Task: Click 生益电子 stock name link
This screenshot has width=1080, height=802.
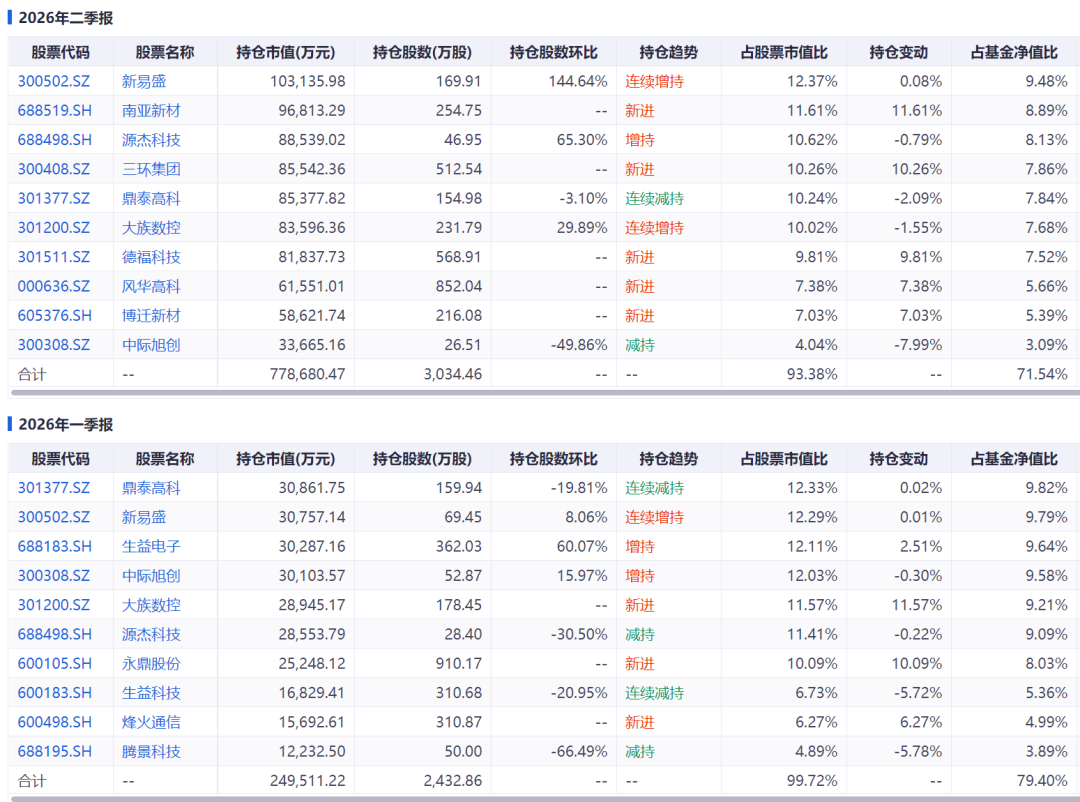Action: coord(151,546)
